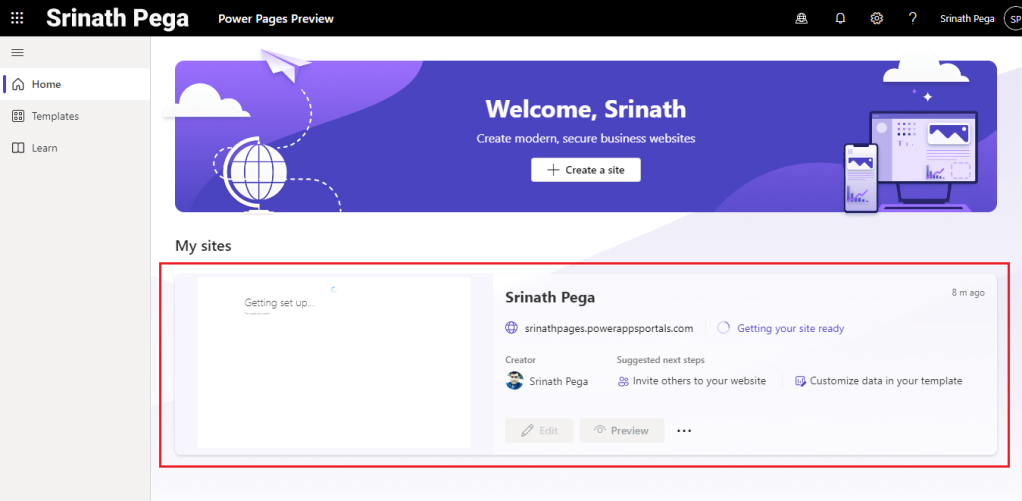Open the settings gear
This screenshot has height=501, width=1022.
pyautogui.click(x=876, y=18)
